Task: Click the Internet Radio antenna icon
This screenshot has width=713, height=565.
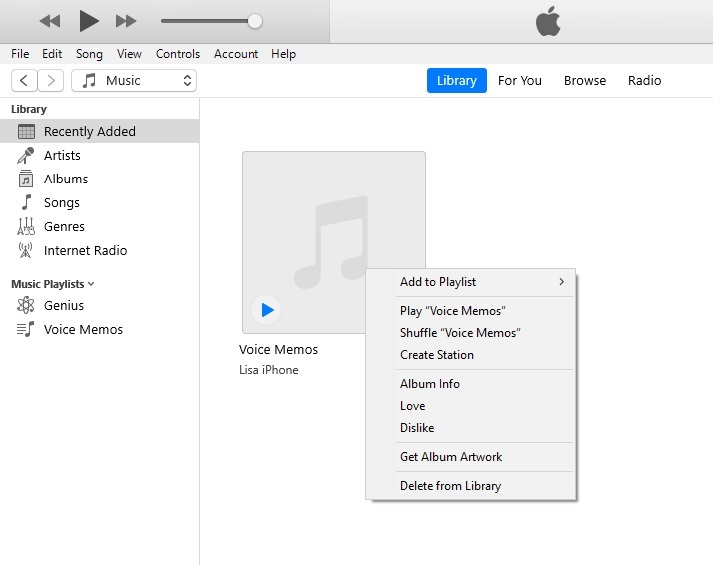Action: 25,250
